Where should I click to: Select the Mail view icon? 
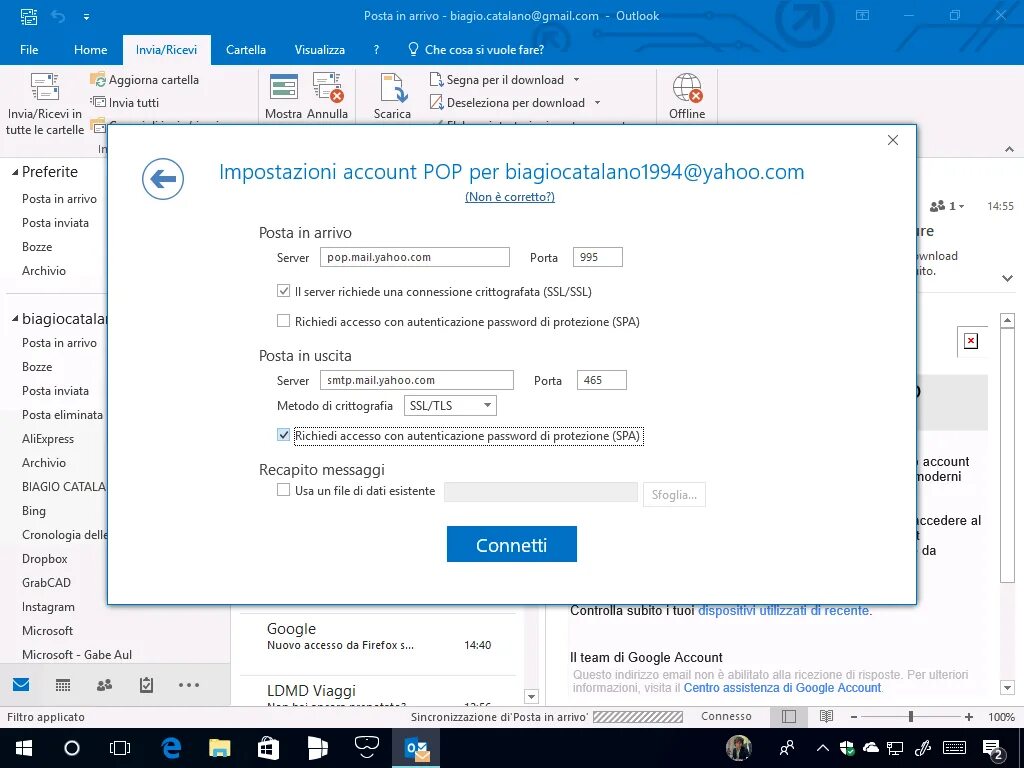point(22,685)
